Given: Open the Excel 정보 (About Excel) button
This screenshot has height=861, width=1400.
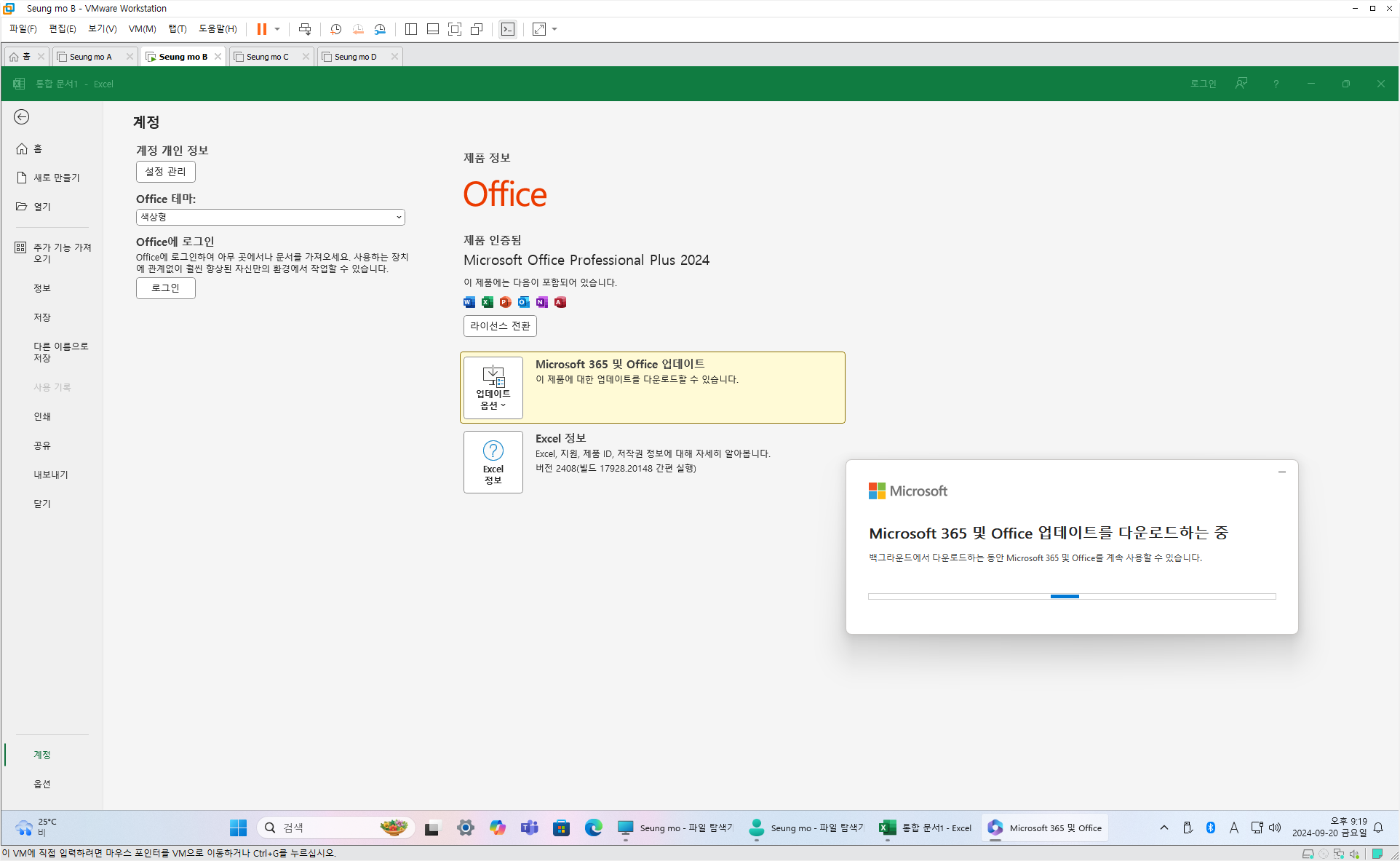Looking at the screenshot, I should point(493,462).
